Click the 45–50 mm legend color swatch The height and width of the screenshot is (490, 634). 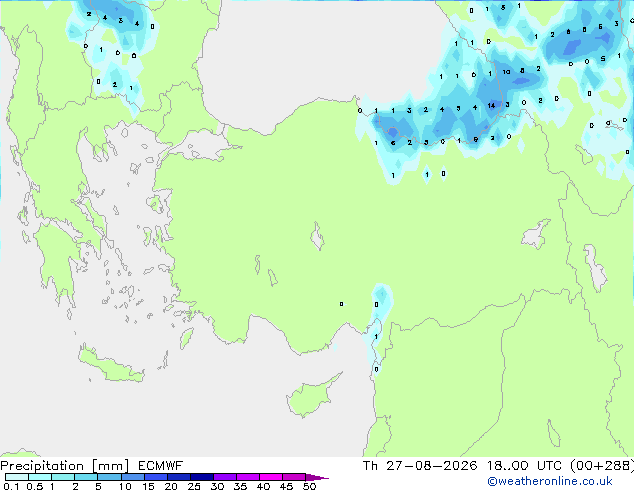(294, 477)
